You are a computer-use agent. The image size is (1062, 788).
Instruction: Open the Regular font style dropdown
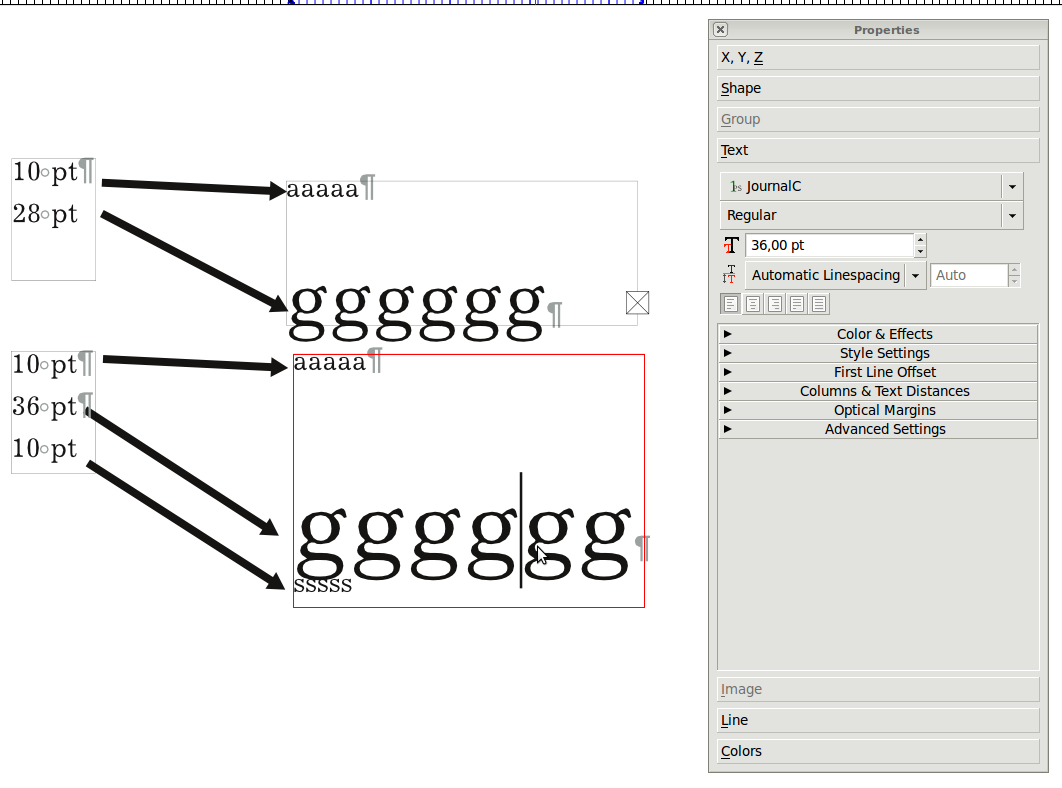coord(1012,216)
